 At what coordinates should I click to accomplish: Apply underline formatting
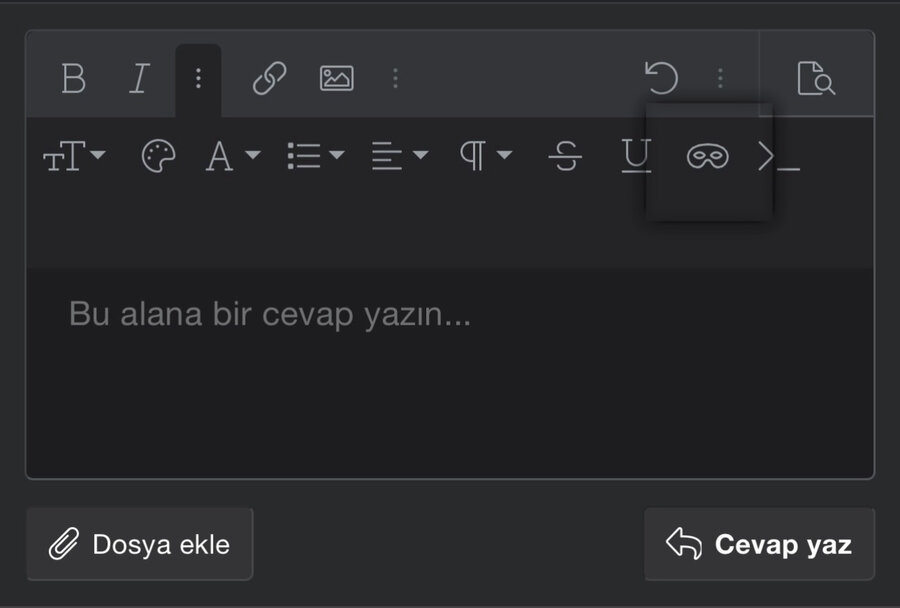pyautogui.click(x=636, y=156)
